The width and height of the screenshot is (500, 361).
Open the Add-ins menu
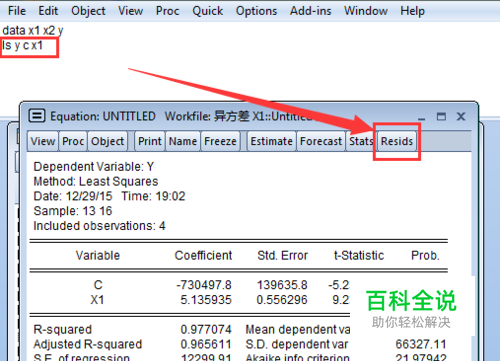click(310, 11)
